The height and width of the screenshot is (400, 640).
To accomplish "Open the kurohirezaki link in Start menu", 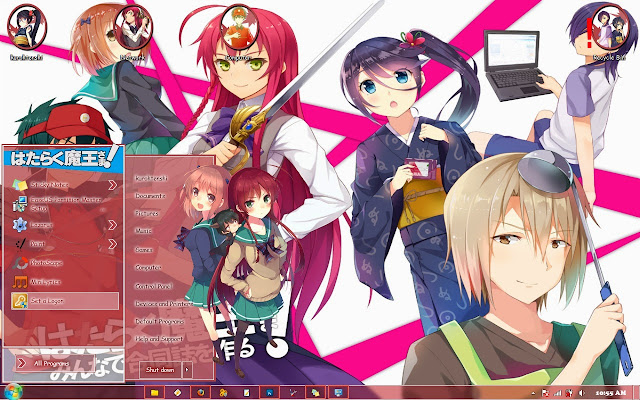I will [151, 178].
